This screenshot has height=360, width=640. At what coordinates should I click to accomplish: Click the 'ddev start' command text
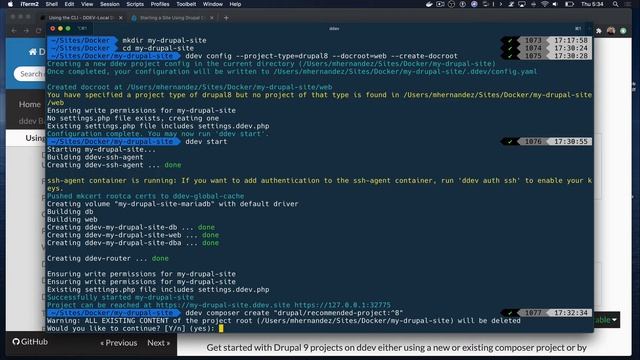(x=206, y=142)
